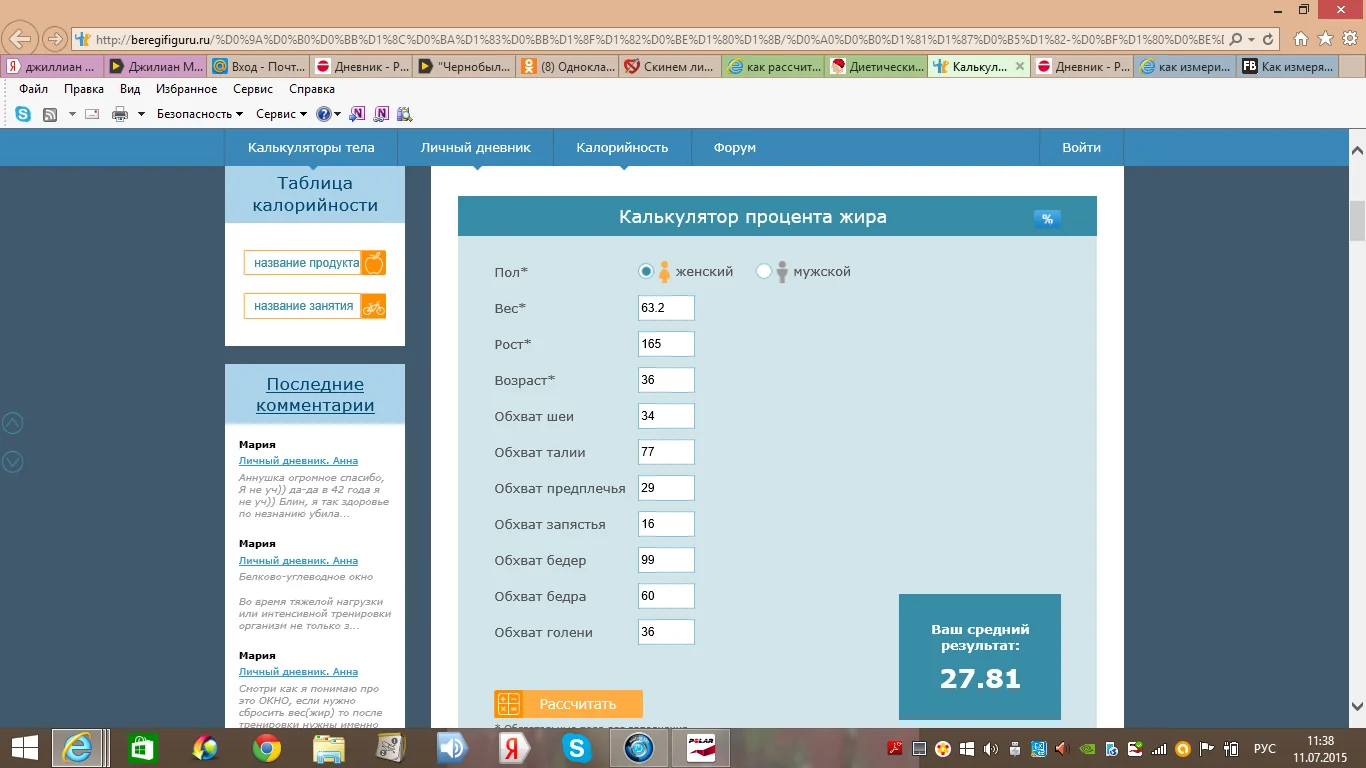Click the 'Рассчитать' calculate button
The height and width of the screenshot is (768, 1366).
coord(568,704)
